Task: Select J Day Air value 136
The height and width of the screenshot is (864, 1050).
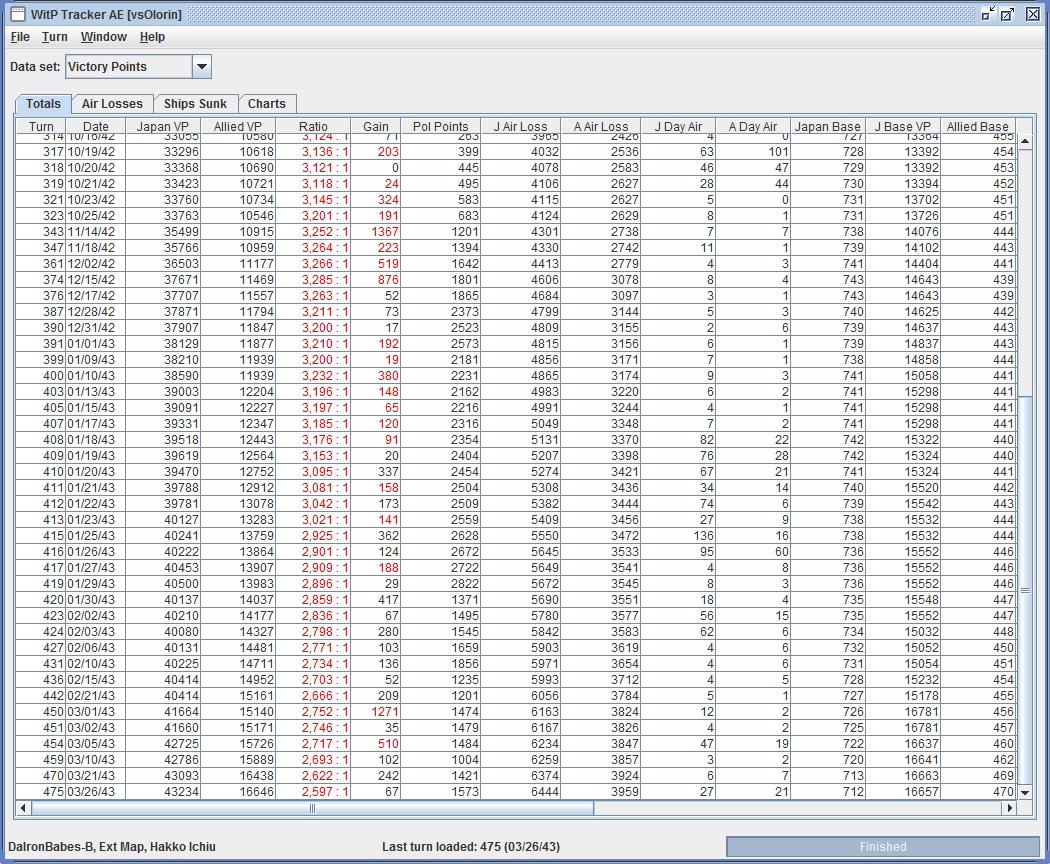Action: [678, 536]
